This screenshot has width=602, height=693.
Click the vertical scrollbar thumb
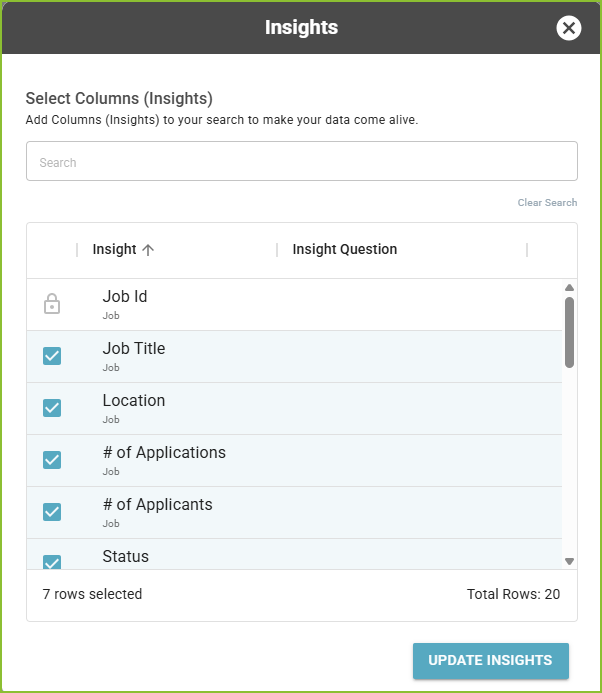(x=569, y=332)
